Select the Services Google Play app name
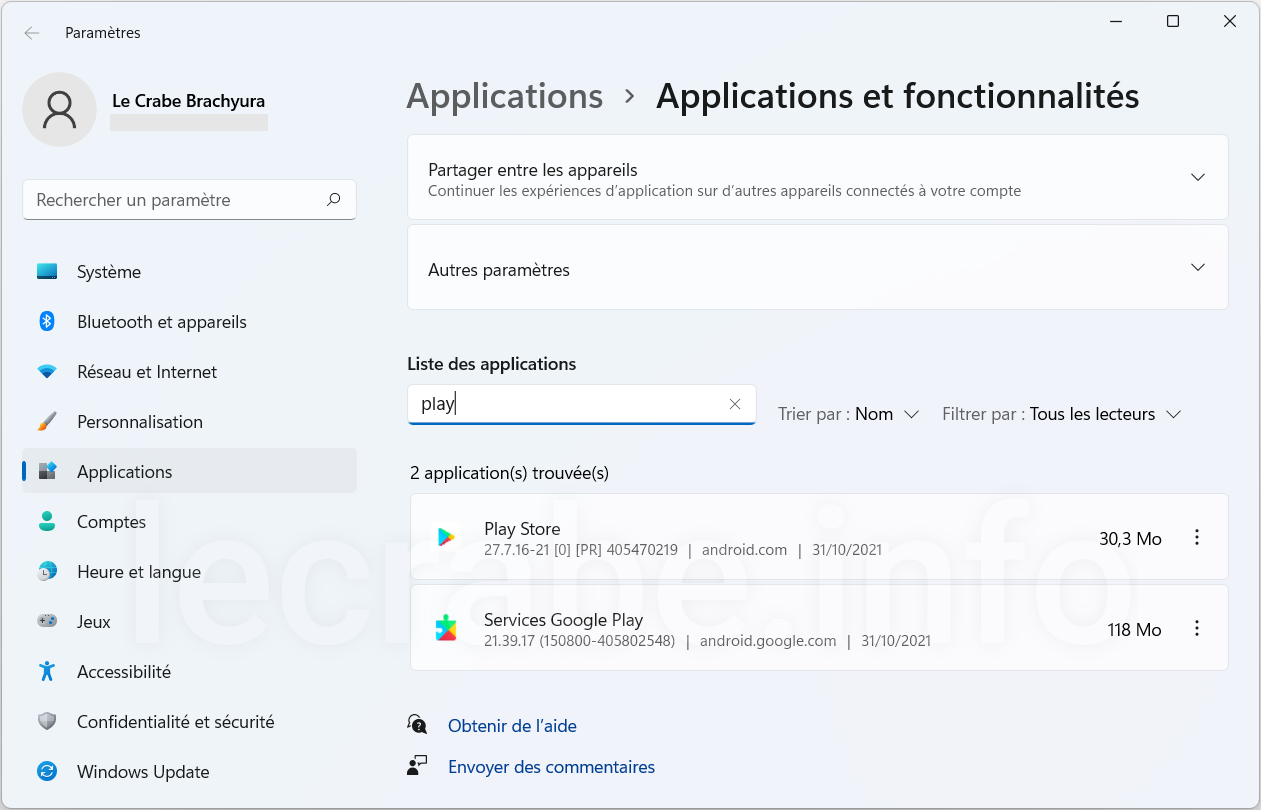The width and height of the screenshot is (1261, 810). [x=563, y=620]
